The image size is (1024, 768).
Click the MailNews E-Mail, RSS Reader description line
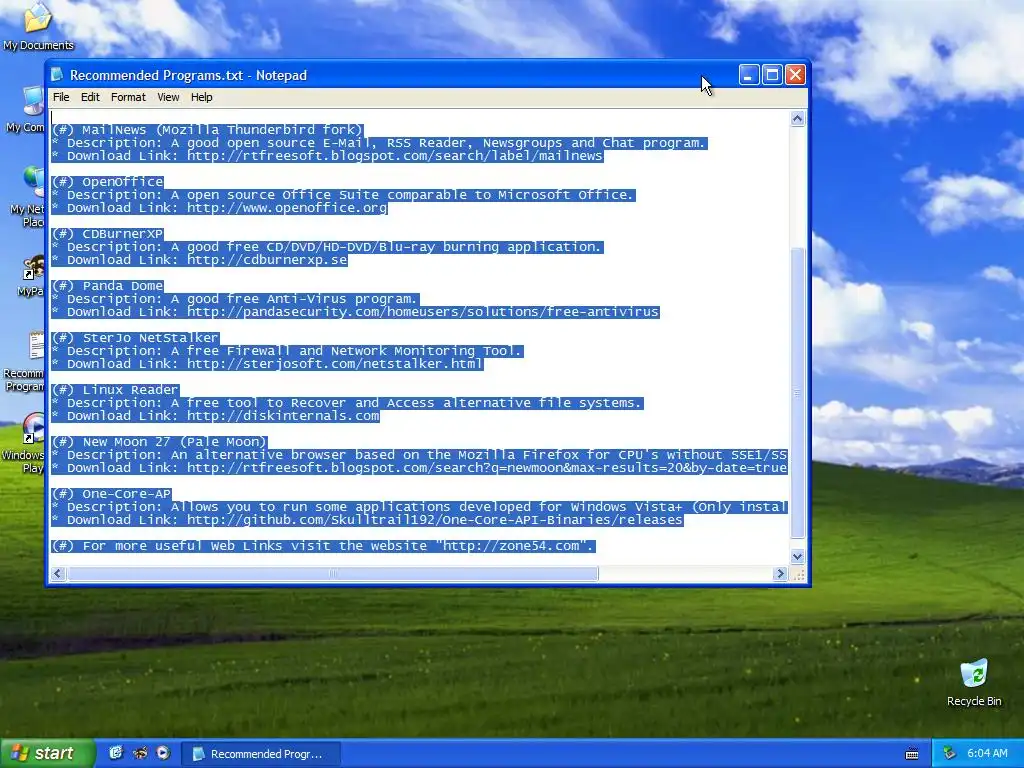(379, 143)
